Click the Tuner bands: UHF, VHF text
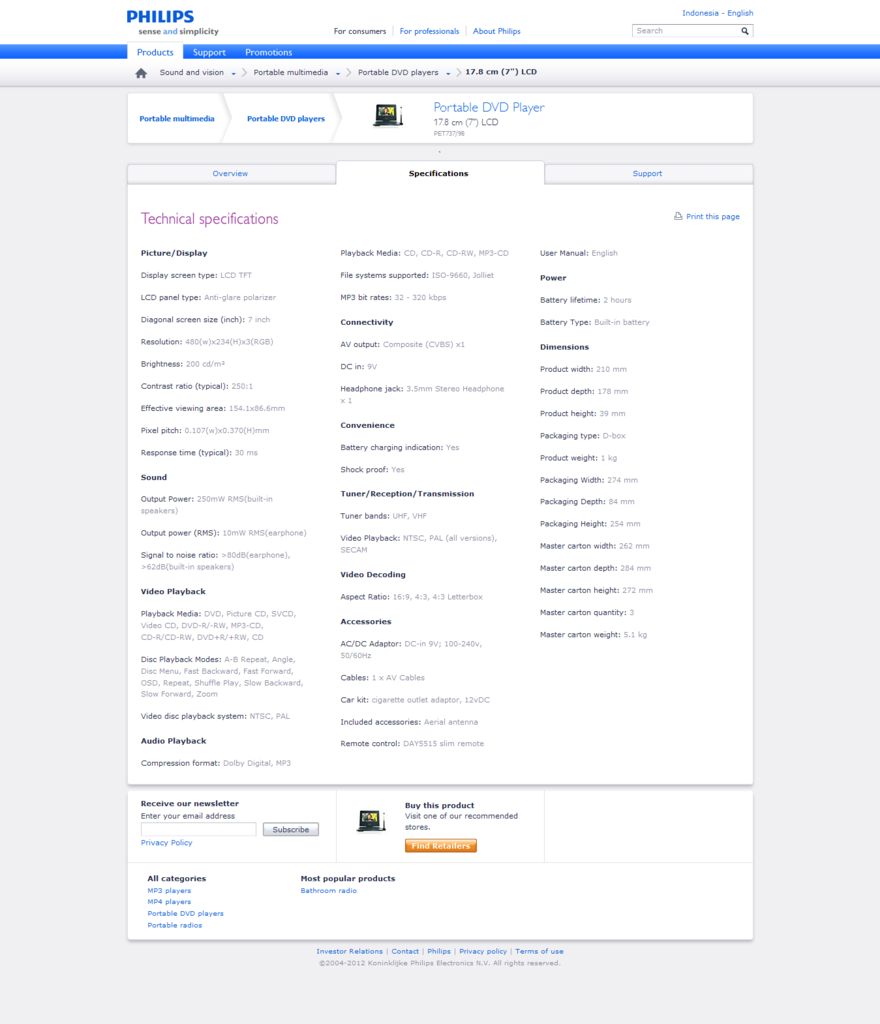Screen dimensions: 880x1024 click(x=383, y=516)
